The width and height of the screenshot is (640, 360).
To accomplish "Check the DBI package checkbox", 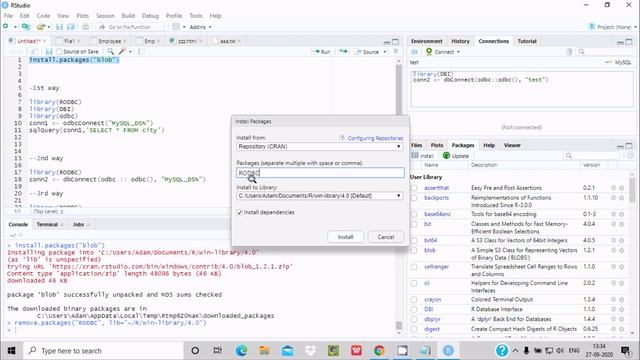I will [x=414, y=309].
